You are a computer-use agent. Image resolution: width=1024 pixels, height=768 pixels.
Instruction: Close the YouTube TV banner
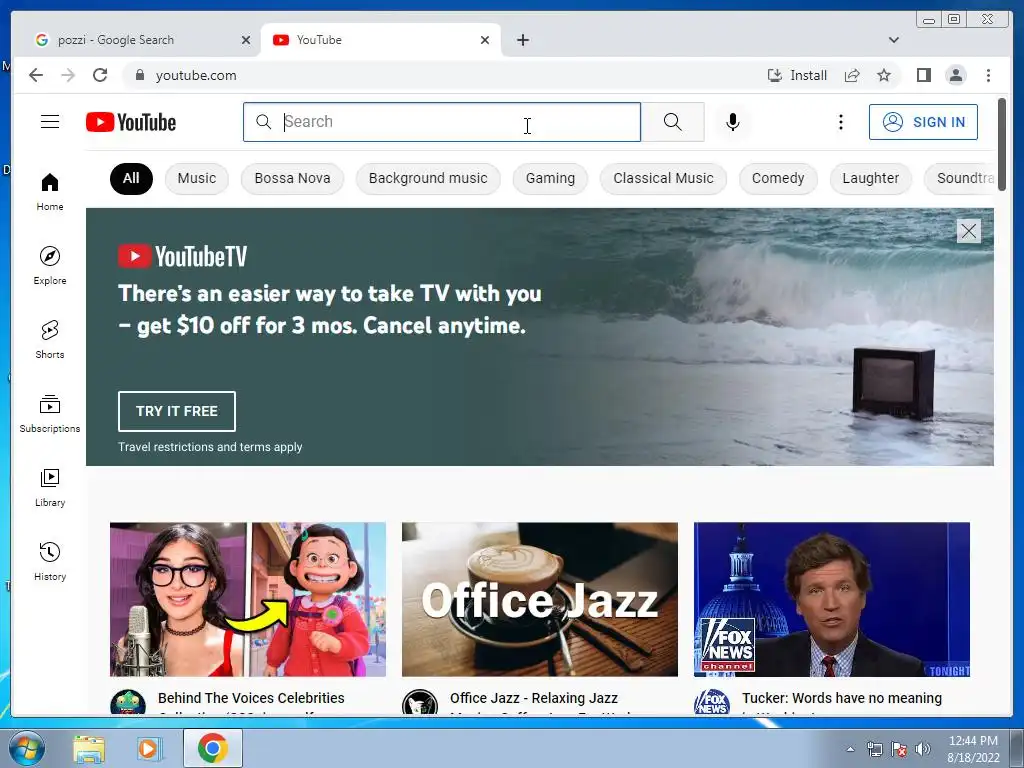point(968,231)
